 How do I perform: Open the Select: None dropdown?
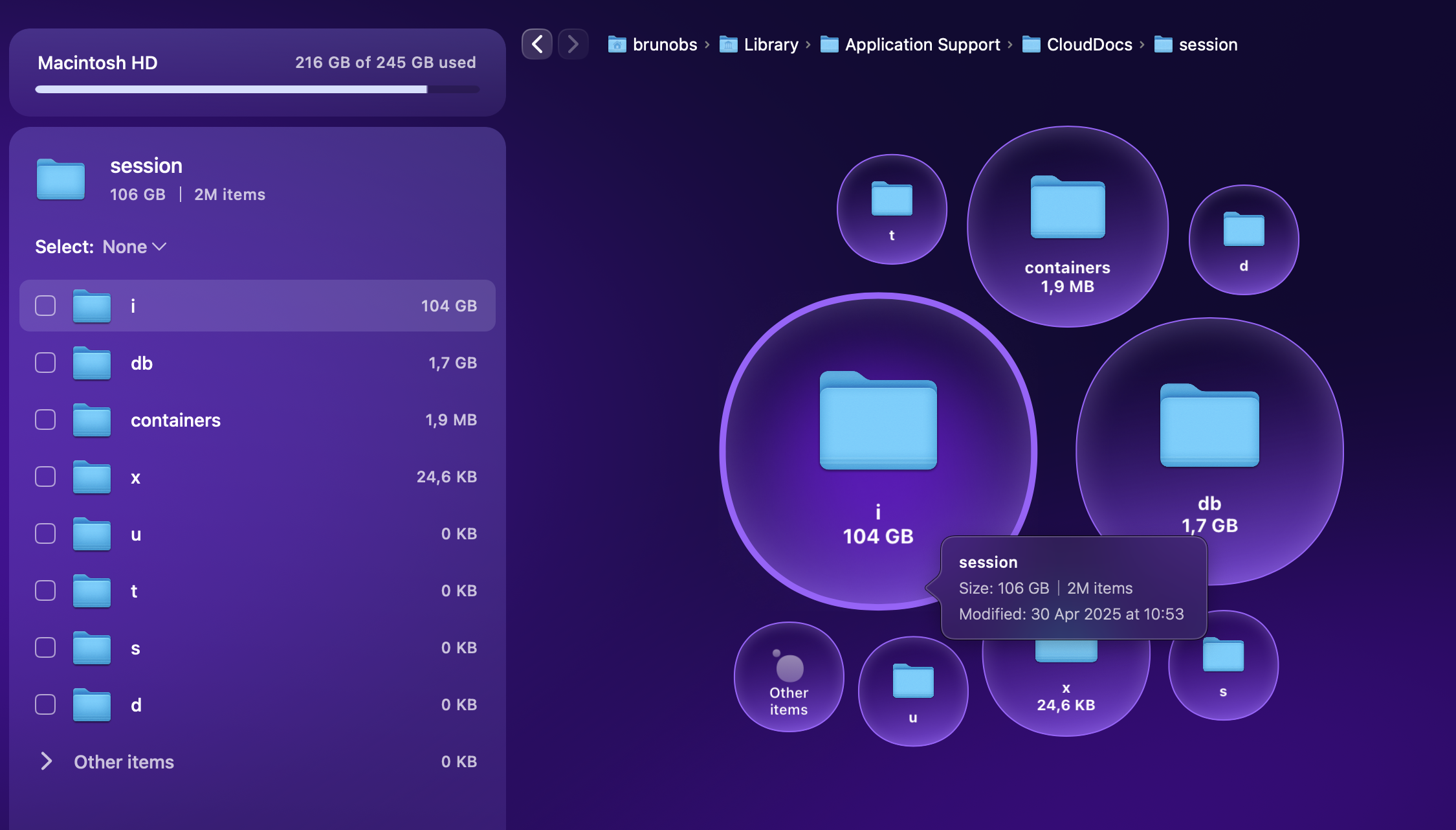coord(133,247)
